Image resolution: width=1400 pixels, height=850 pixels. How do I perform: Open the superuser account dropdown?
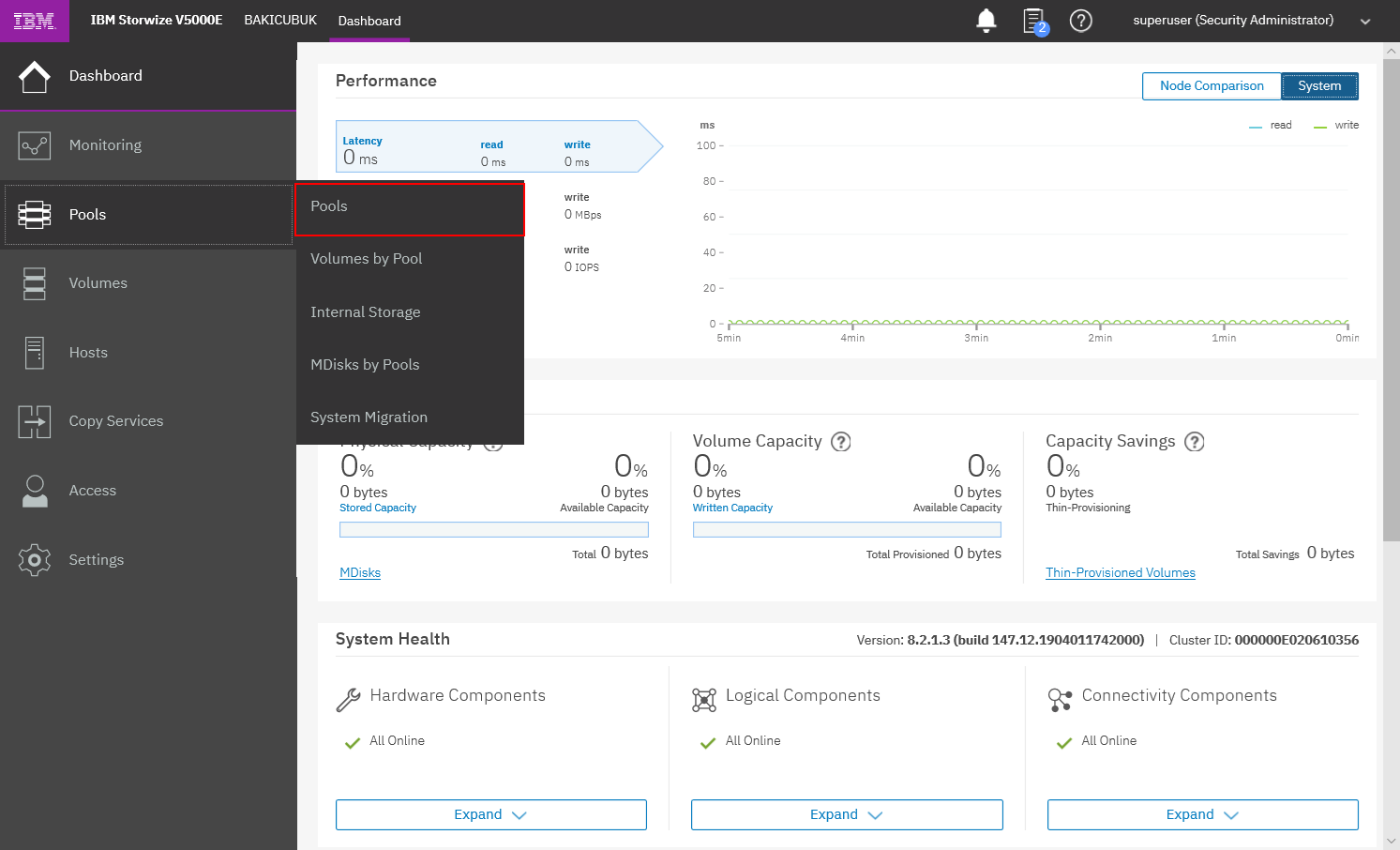tap(1364, 22)
